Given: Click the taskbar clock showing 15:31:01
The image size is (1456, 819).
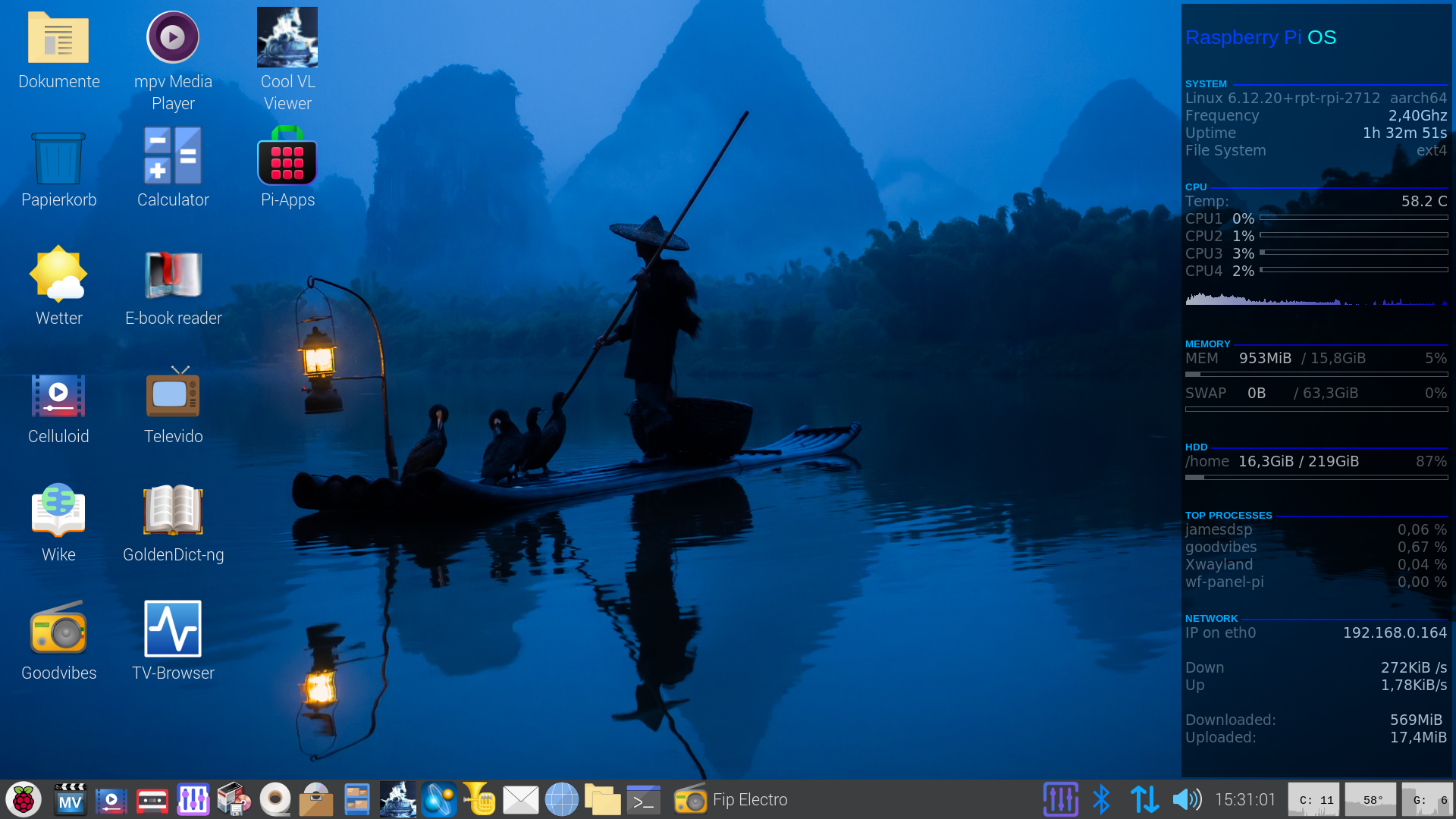Looking at the screenshot, I should [1245, 800].
